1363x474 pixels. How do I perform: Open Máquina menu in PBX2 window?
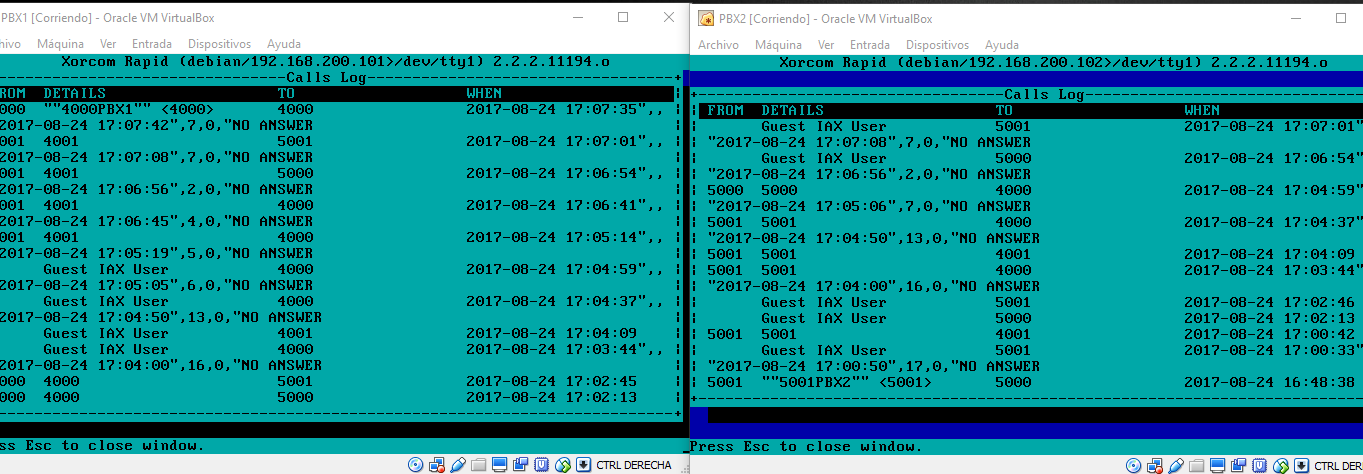point(778,45)
